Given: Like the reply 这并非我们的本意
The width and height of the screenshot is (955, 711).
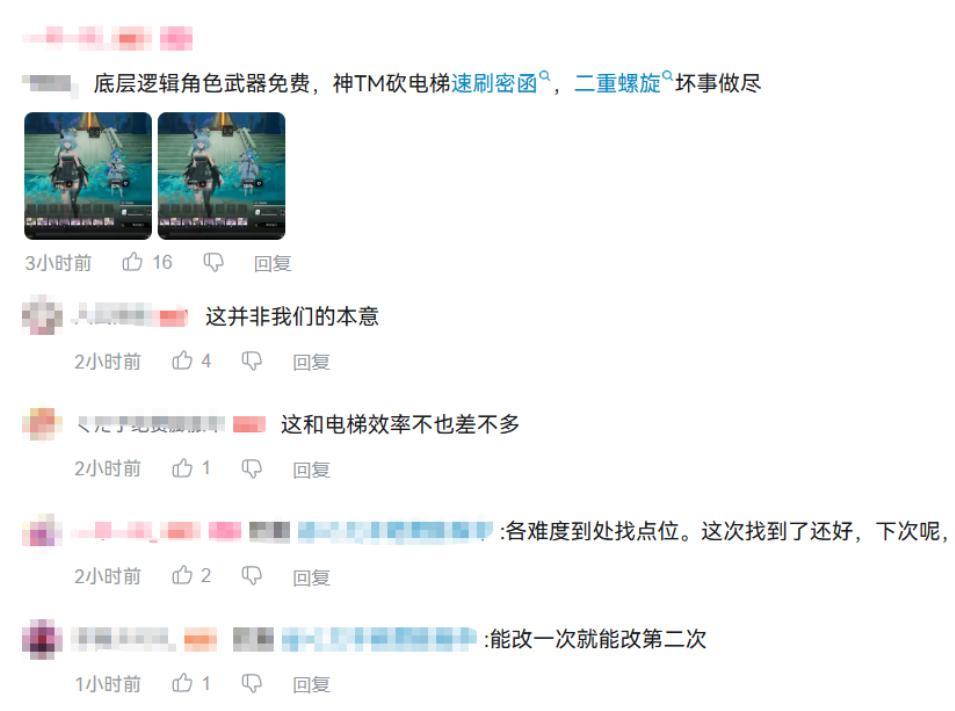Looking at the screenshot, I should pos(182,361).
